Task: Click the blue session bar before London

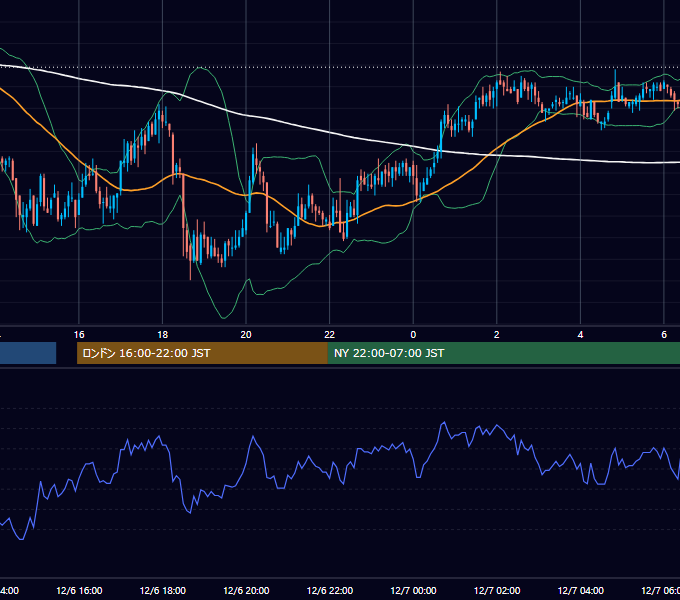Action: (28, 353)
